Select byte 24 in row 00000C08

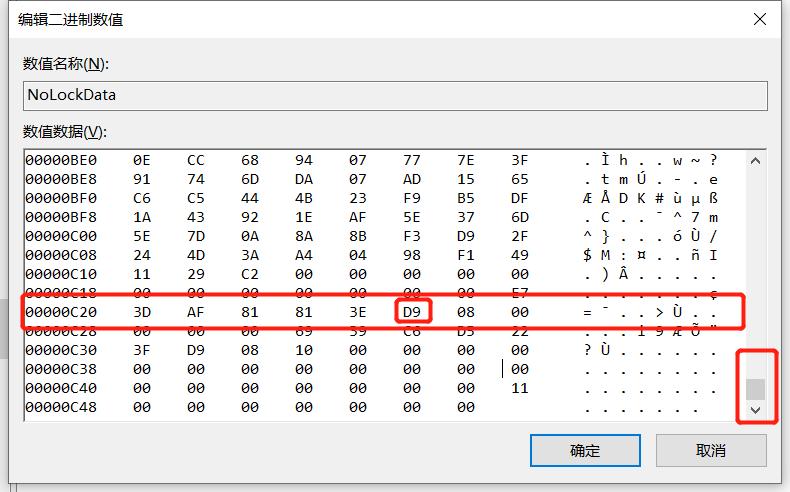coord(142,255)
